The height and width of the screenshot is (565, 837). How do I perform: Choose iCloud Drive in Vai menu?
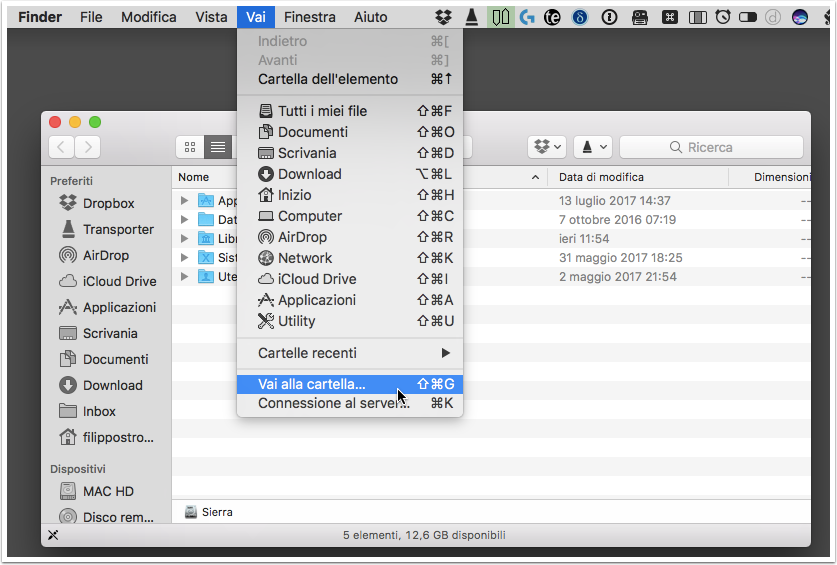click(350, 279)
